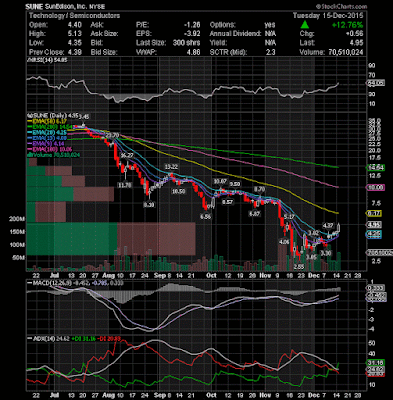Click the 4.37 price annotation
The image size is (393, 400).
328,225
